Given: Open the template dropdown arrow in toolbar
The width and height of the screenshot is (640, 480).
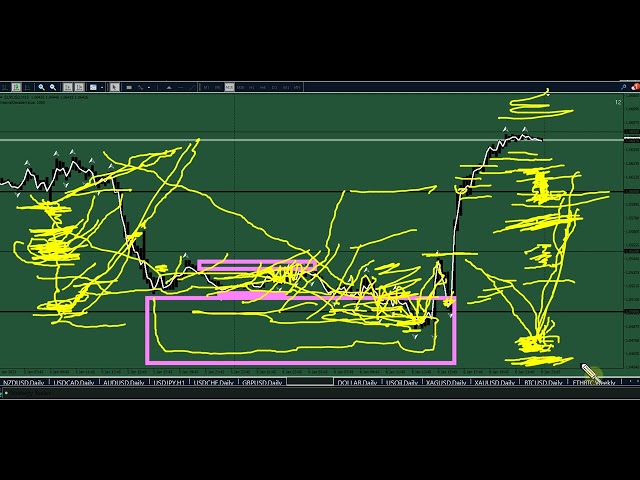Looking at the screenshot, I should 102,87.
